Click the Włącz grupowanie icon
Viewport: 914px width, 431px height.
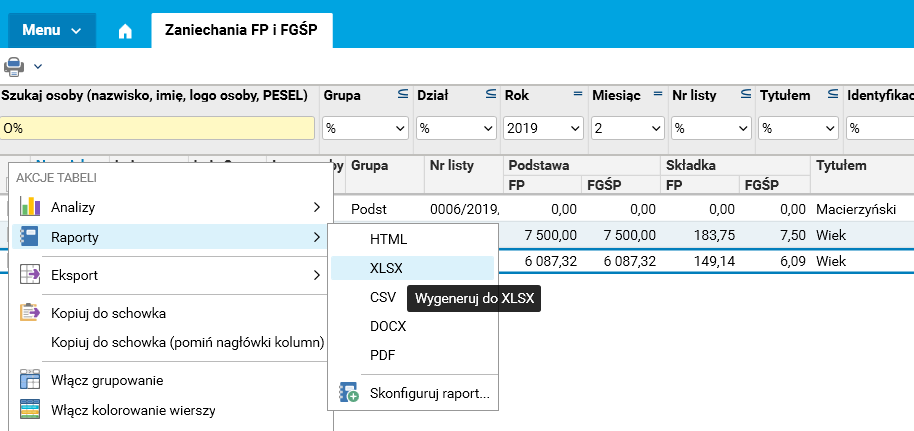click(x=30, y=380)
